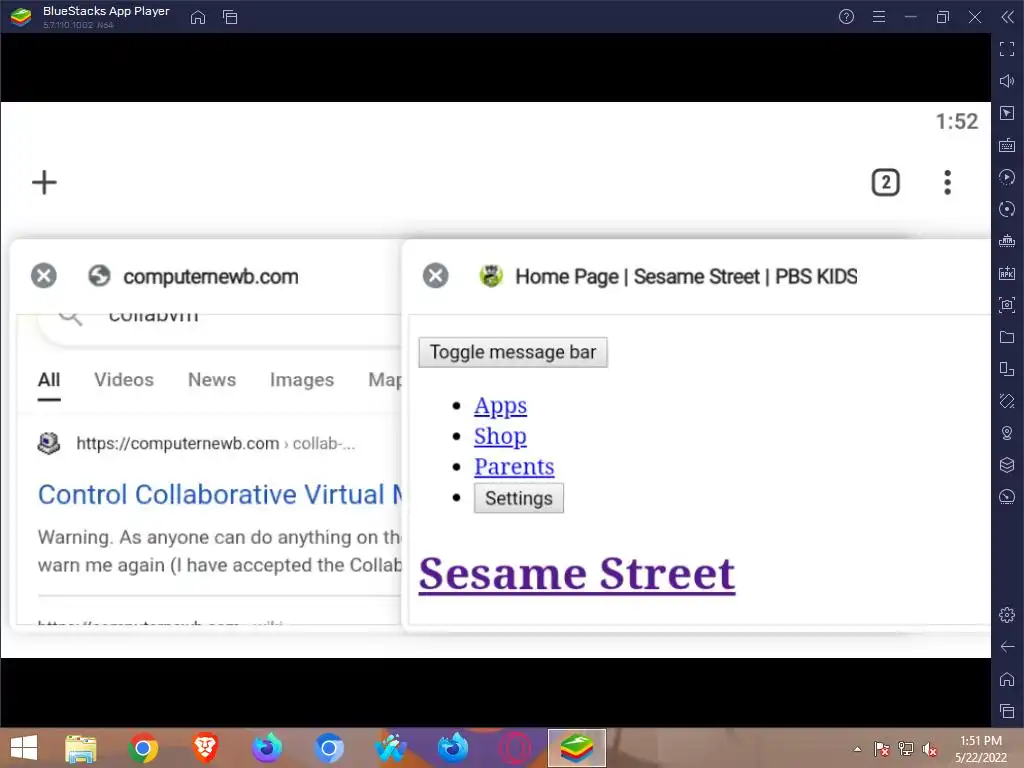Take a screenshot with the camera icon

pyautogui.click(x=1007, y=305)
